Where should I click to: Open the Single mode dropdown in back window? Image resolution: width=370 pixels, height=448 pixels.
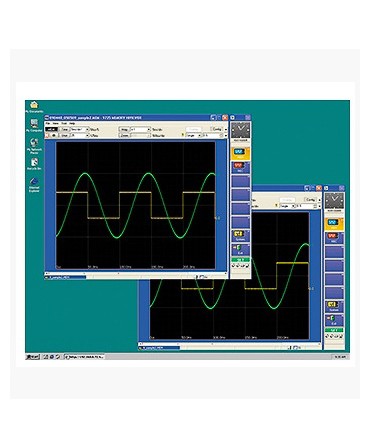(x=287, y=206)
